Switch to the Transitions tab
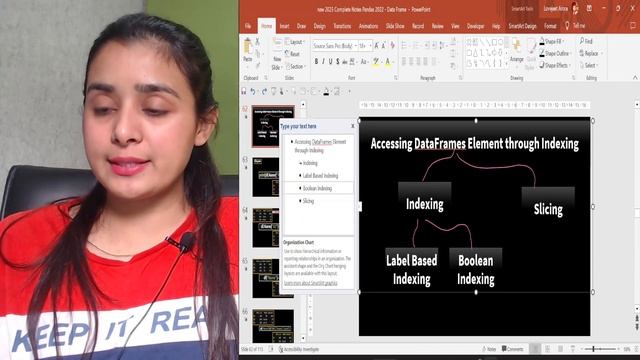Screen dimensions: 640x360 click(342, 26)
